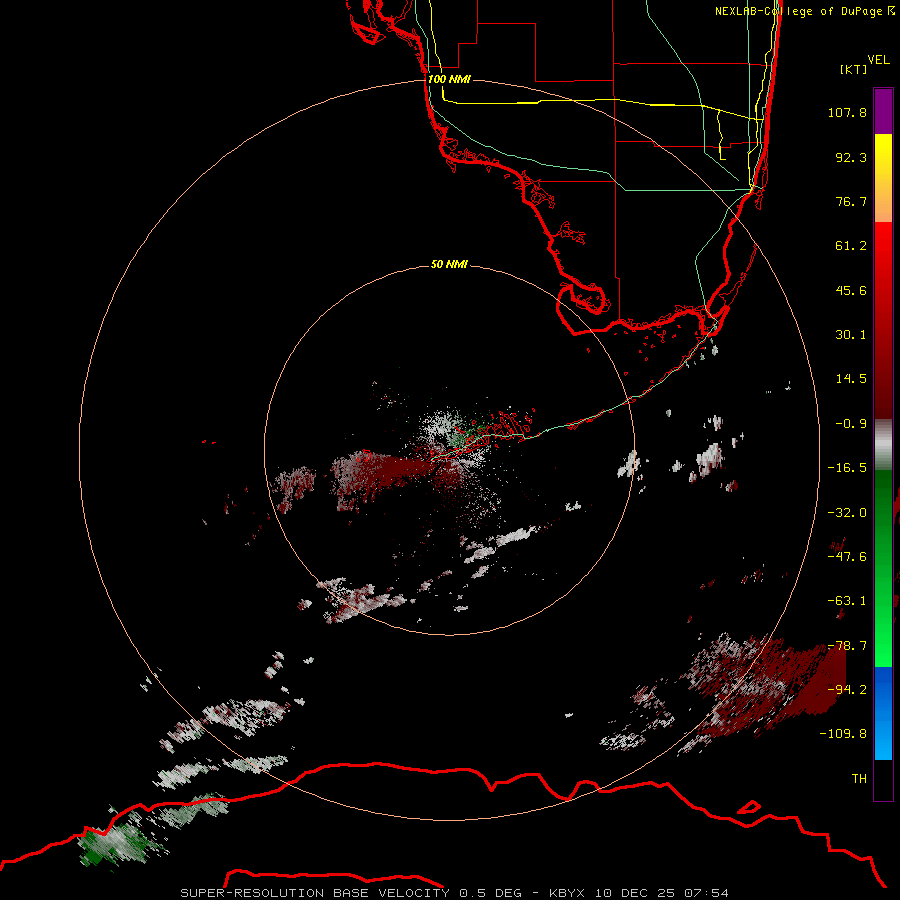Select the -94.2 velocity scale value

[847, 689]
